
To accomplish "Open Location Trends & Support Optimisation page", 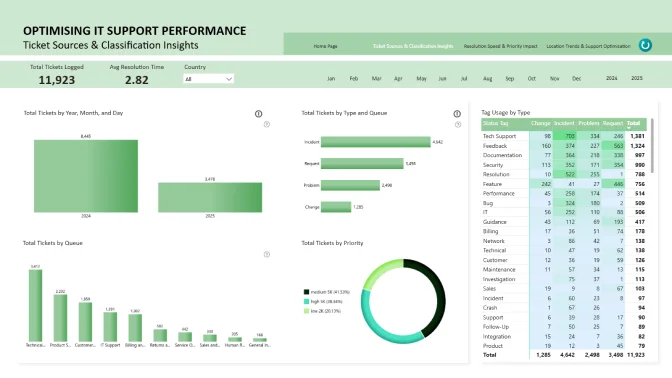I will [588, 46].
